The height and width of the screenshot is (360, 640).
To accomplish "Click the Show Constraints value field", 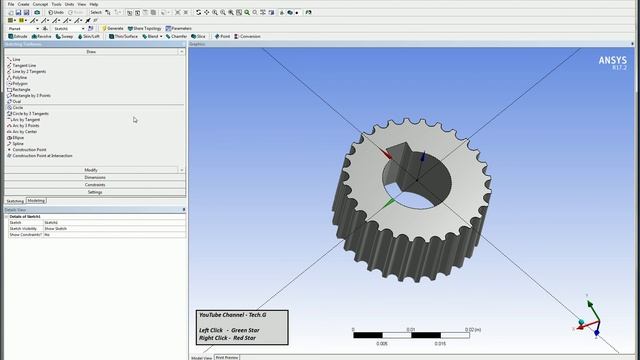I will pyautogui.click(x=114, y=235).
